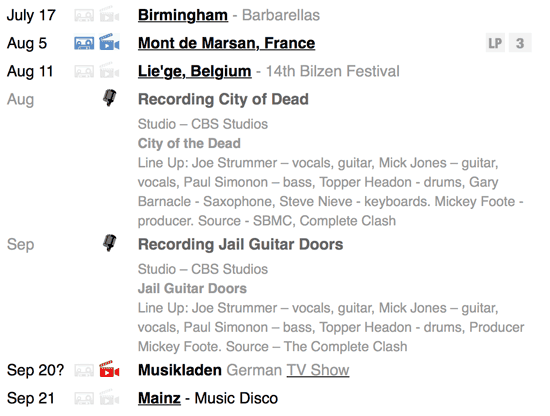Click the greyed cassette icon for Sep 20
Image resolution: width=550 pixels, height=416 pixels.
[x=84, y=370]
